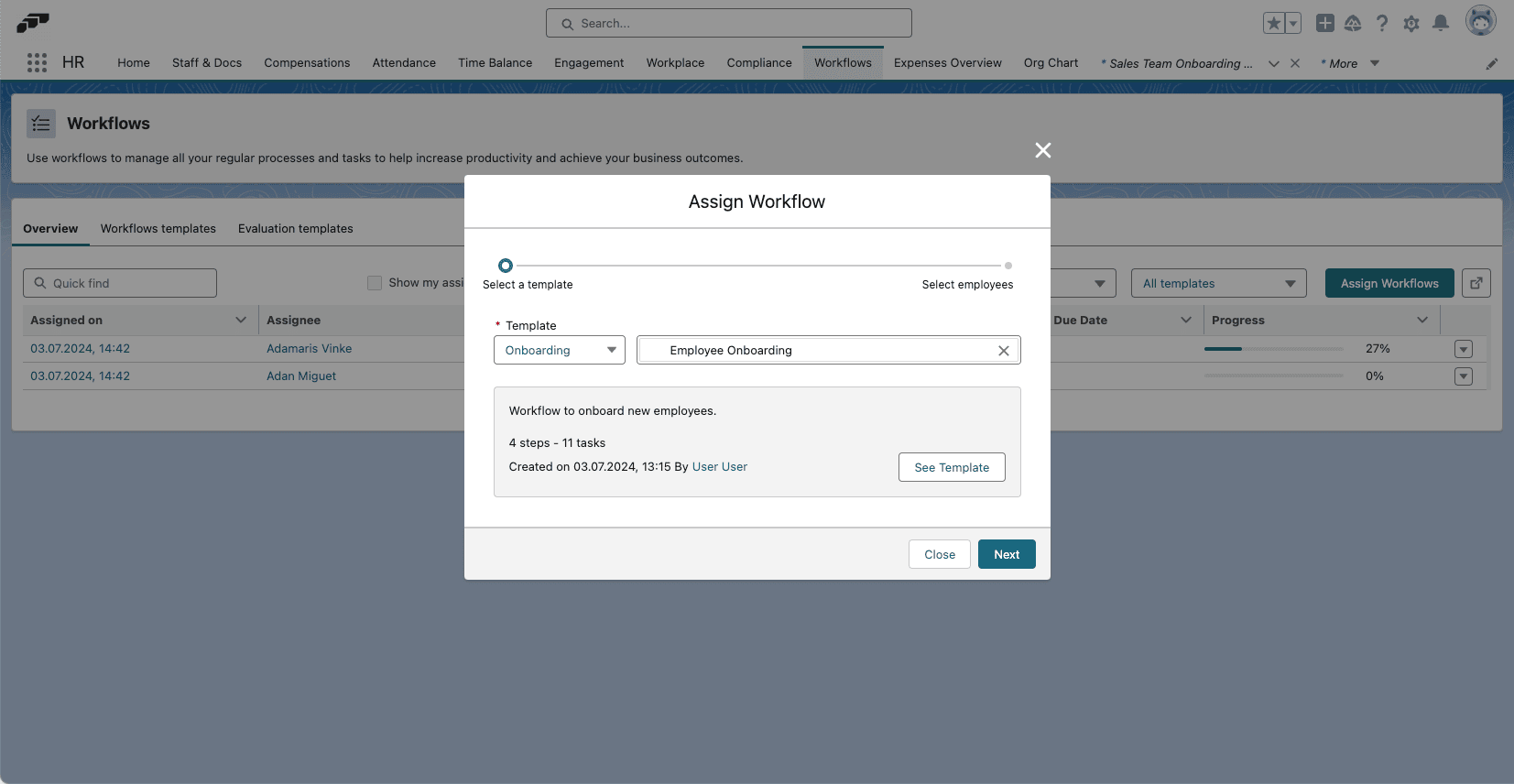Click the Workflows list header icon
This screenshot has height=784, width=1514.
tap(41, 124)
